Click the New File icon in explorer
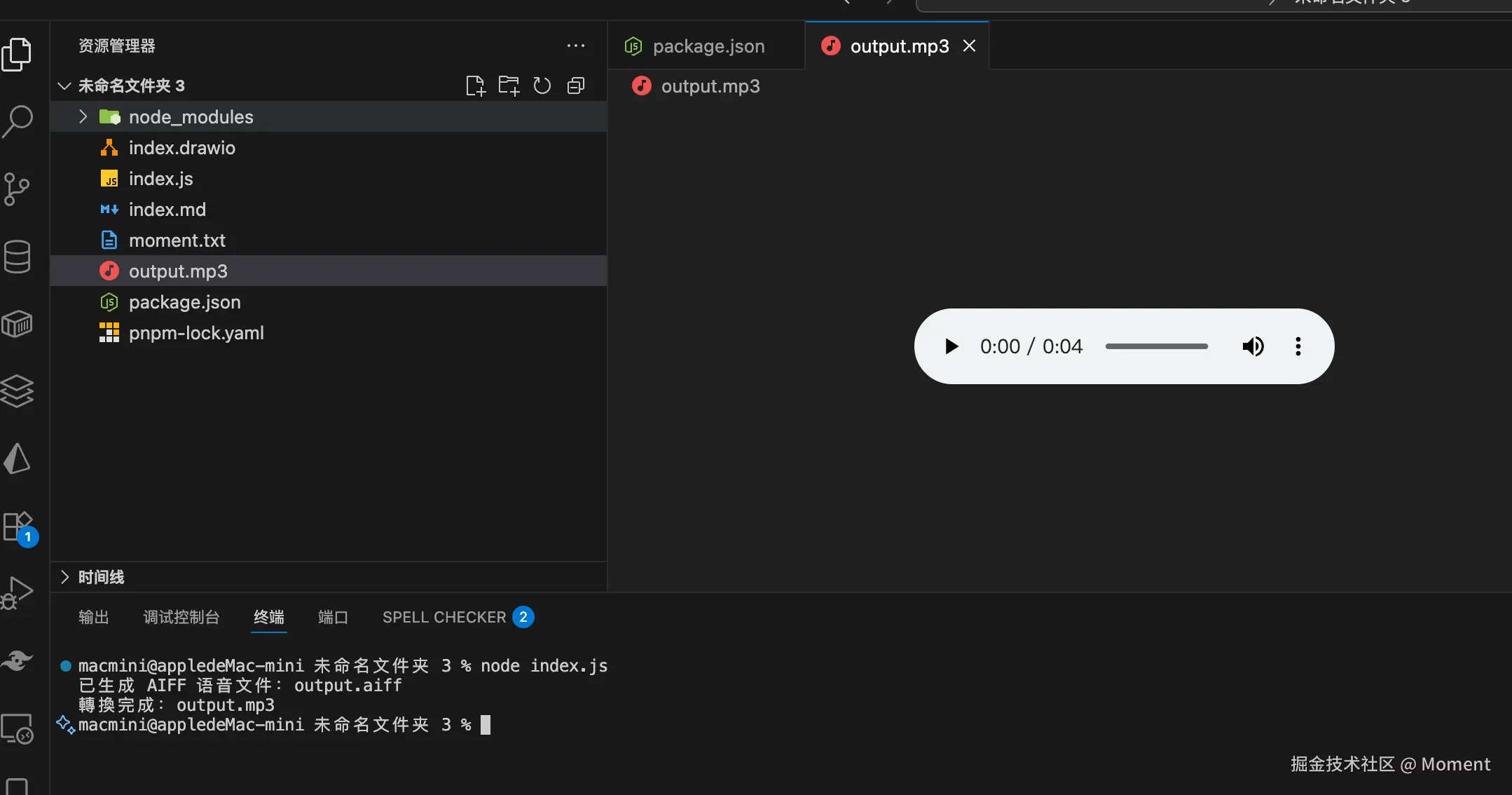This screenshot has width=1512, height=795. (475, 86)
